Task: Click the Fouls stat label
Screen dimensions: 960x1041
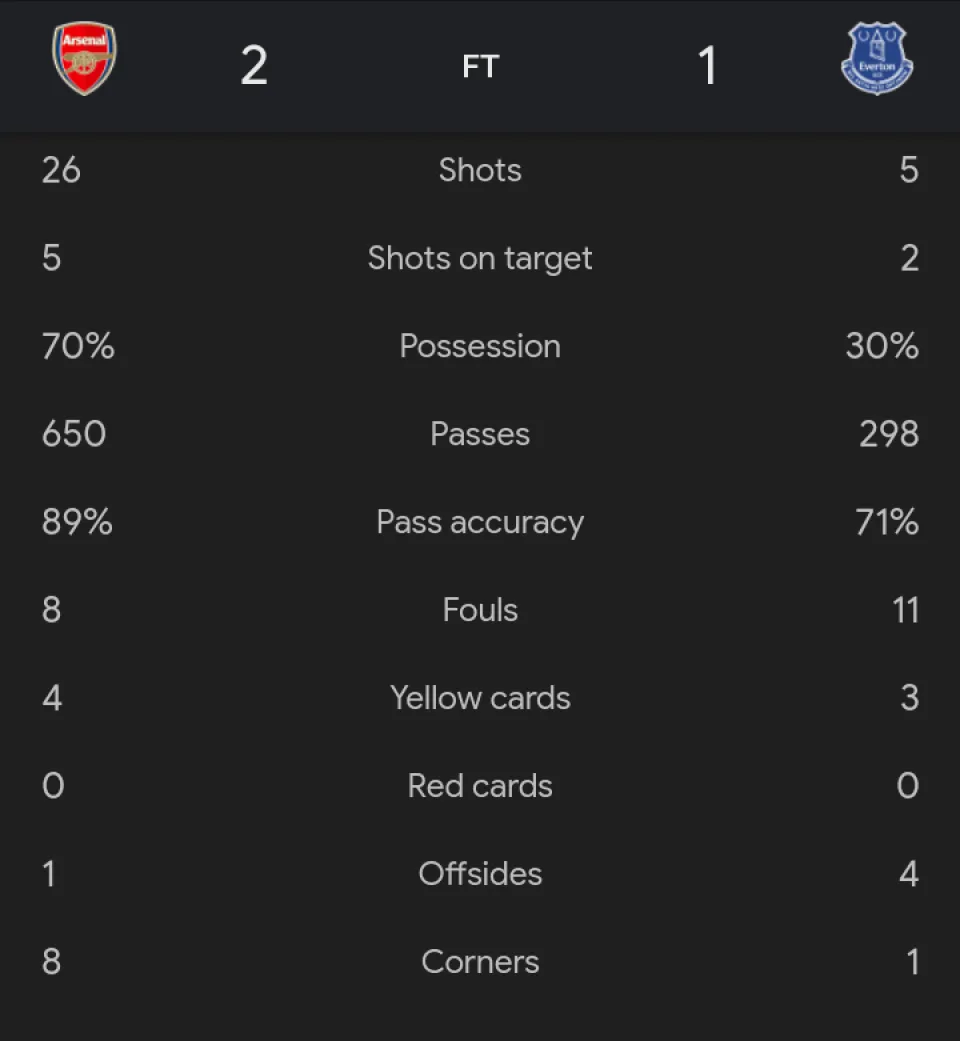Action: (x=480, y=610)
